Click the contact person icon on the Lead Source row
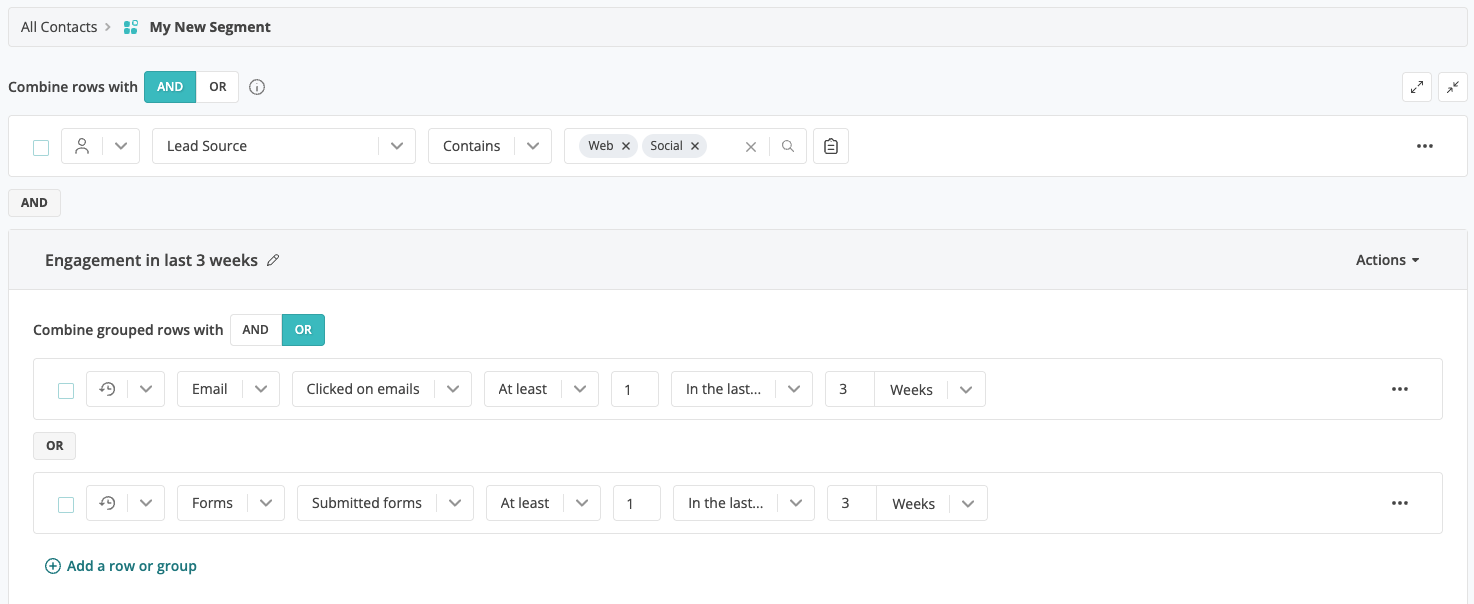Screen dimensions: 1474x604 click(x=82, y=145)
